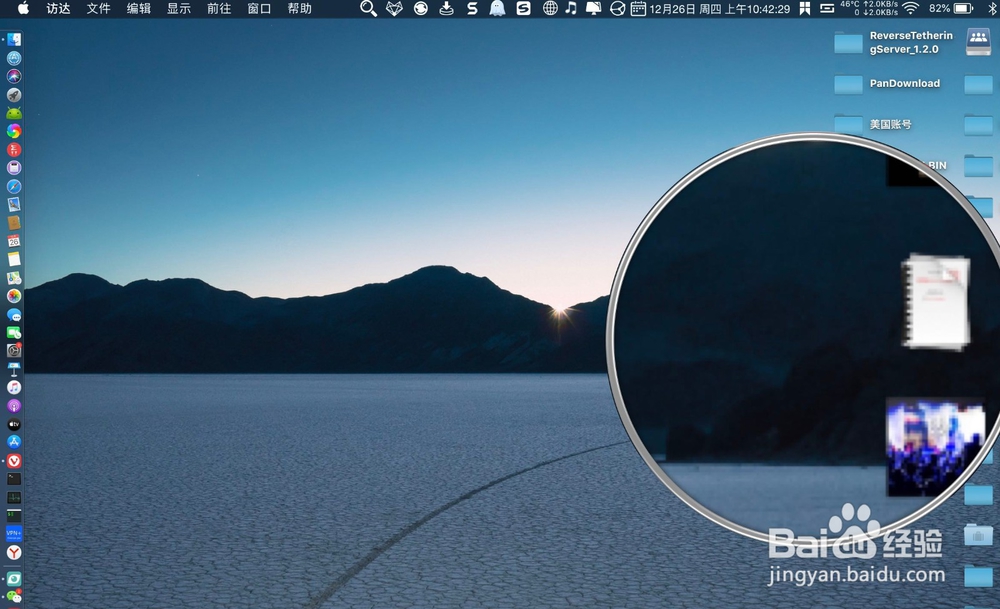Open Activity Monitor in the Dock
Viewport: 1000px width, 609px height.
click(13, 497)
